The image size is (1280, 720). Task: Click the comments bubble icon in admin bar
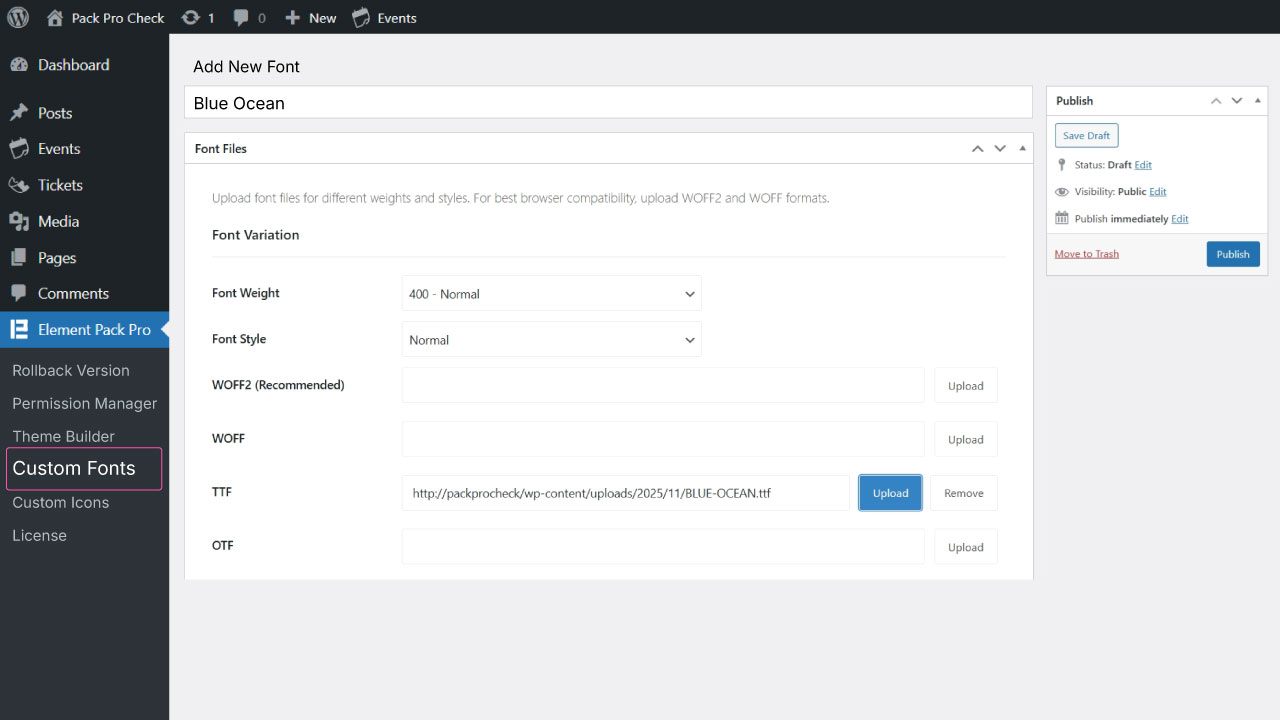(x=242, y=18)
